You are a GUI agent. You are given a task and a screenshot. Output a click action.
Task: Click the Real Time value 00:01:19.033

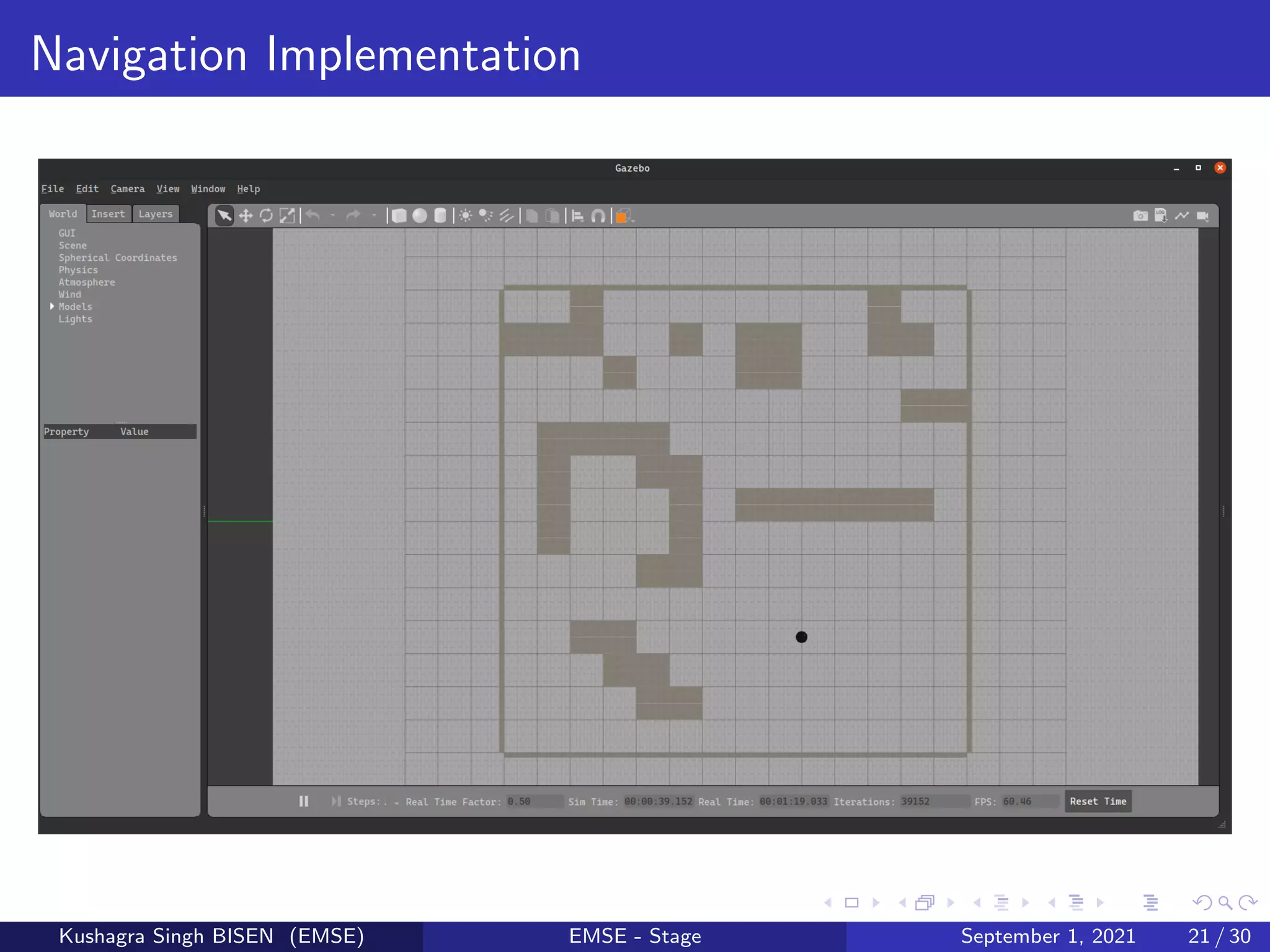(793, 801)
